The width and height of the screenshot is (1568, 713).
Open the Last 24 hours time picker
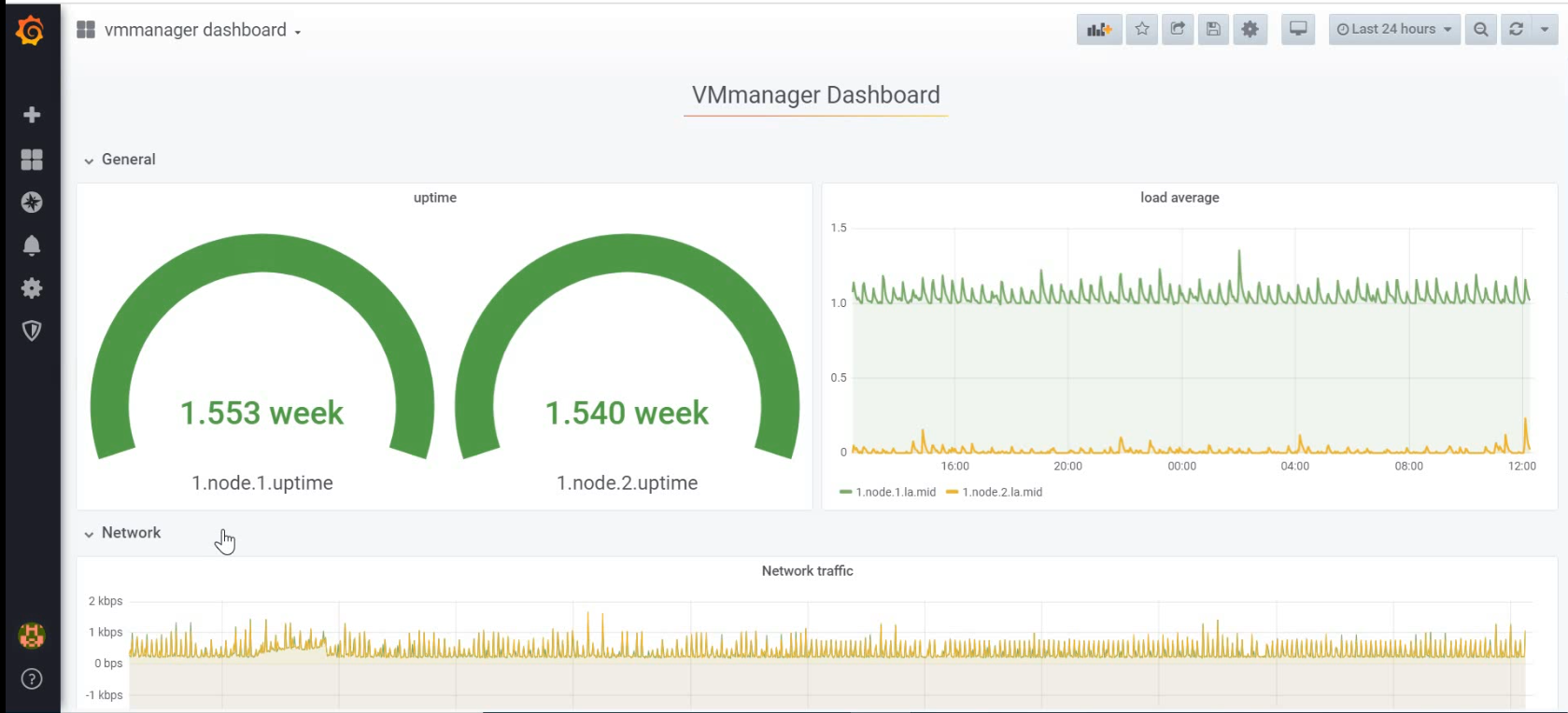[1394, 30]
